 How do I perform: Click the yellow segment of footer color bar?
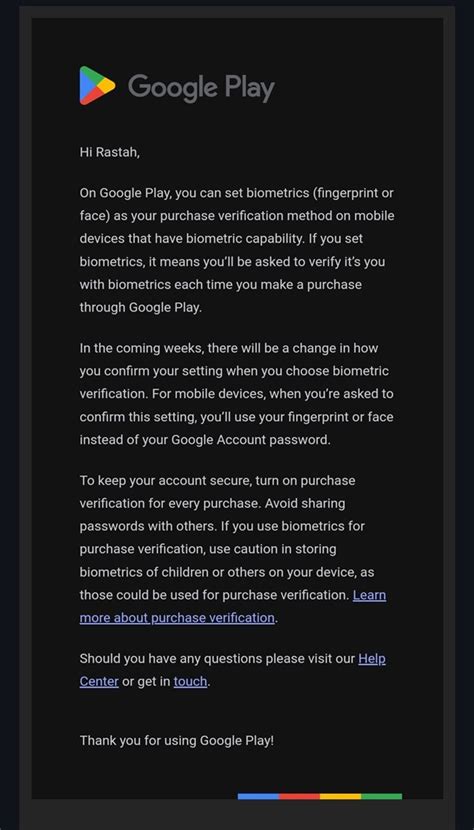point(341,796)
